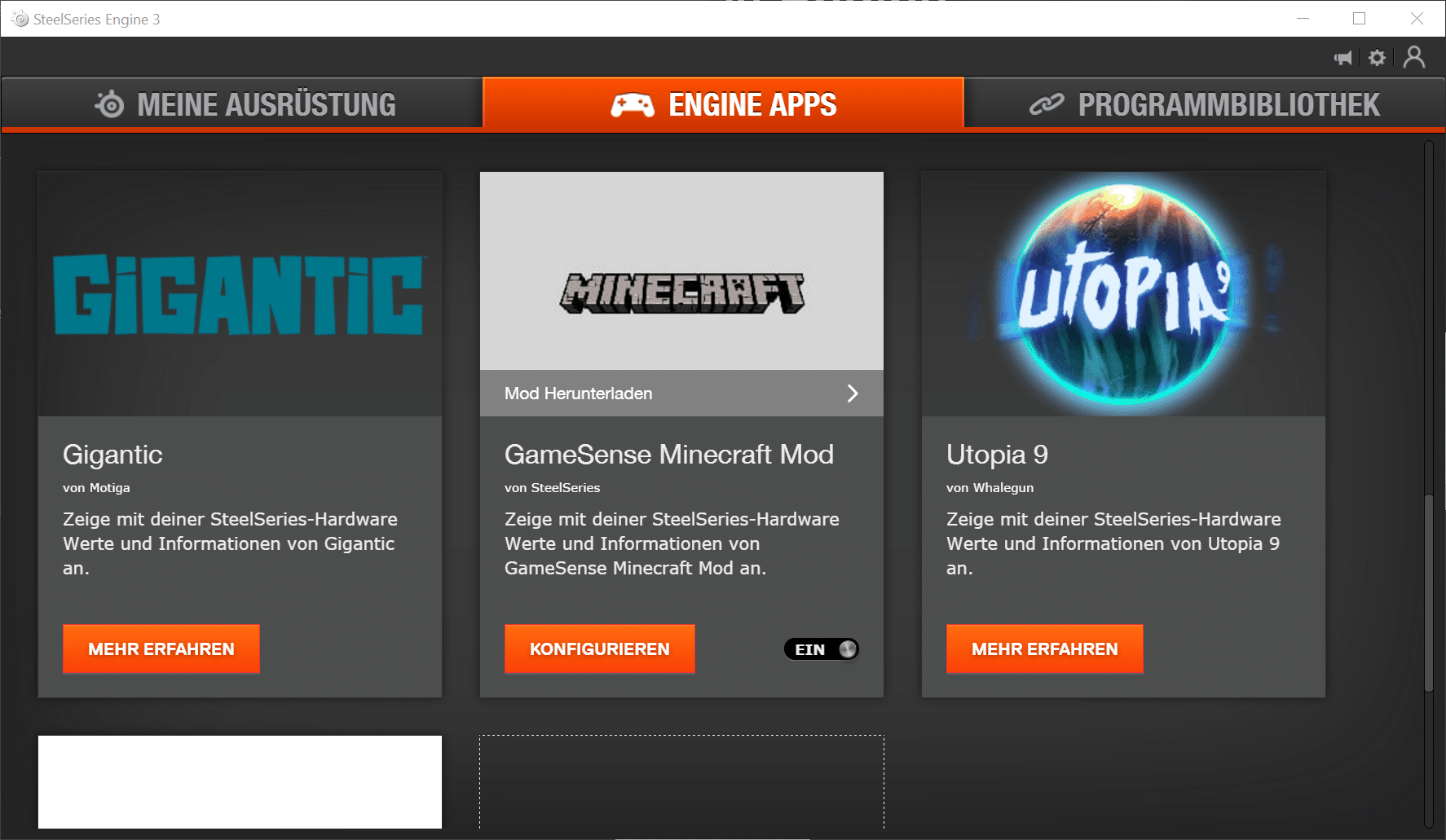Click the chain link icon beside Programmbibliothek
This screenshot has height=840, width=1446.
tap(1047, 104)
